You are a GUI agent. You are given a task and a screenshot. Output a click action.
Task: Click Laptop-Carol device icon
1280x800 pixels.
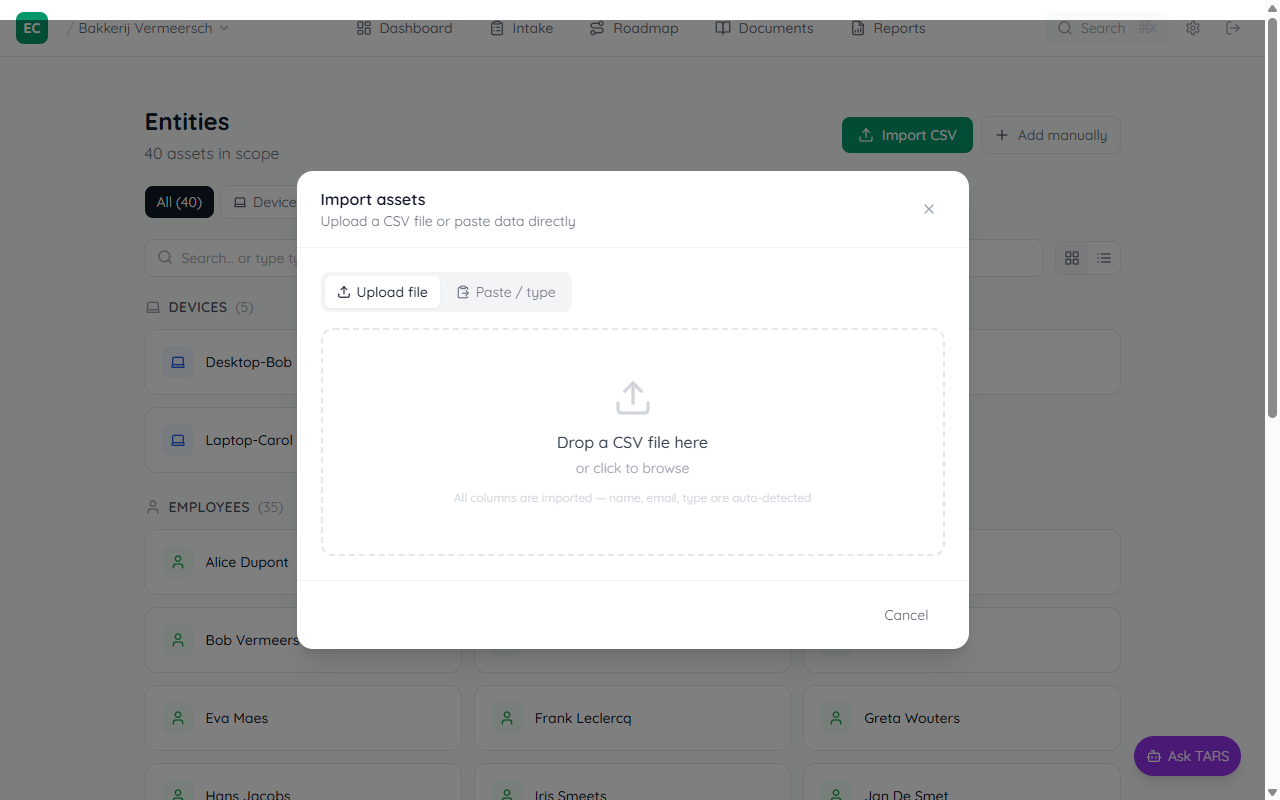pos(178,440)
